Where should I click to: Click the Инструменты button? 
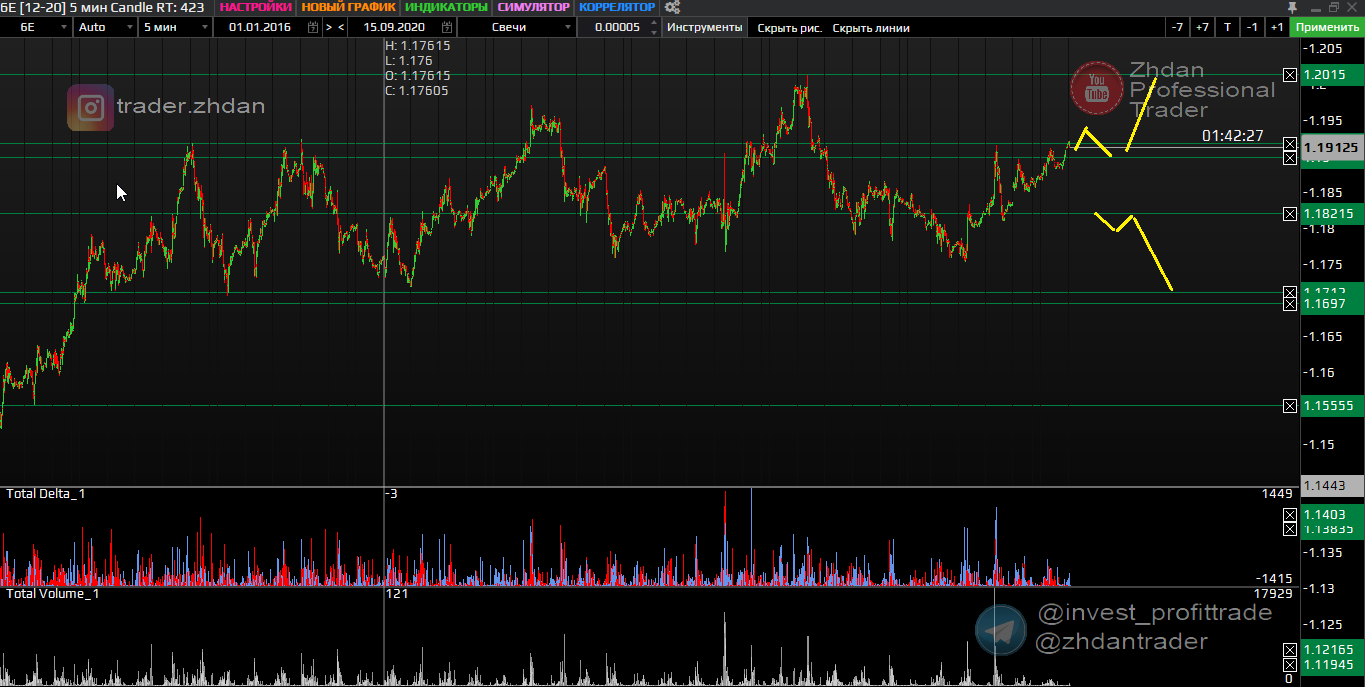point(705,27)
